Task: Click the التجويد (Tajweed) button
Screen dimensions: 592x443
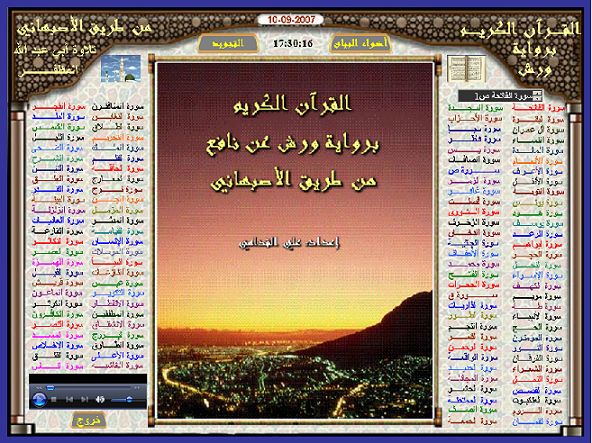Action: coord(227,44)
